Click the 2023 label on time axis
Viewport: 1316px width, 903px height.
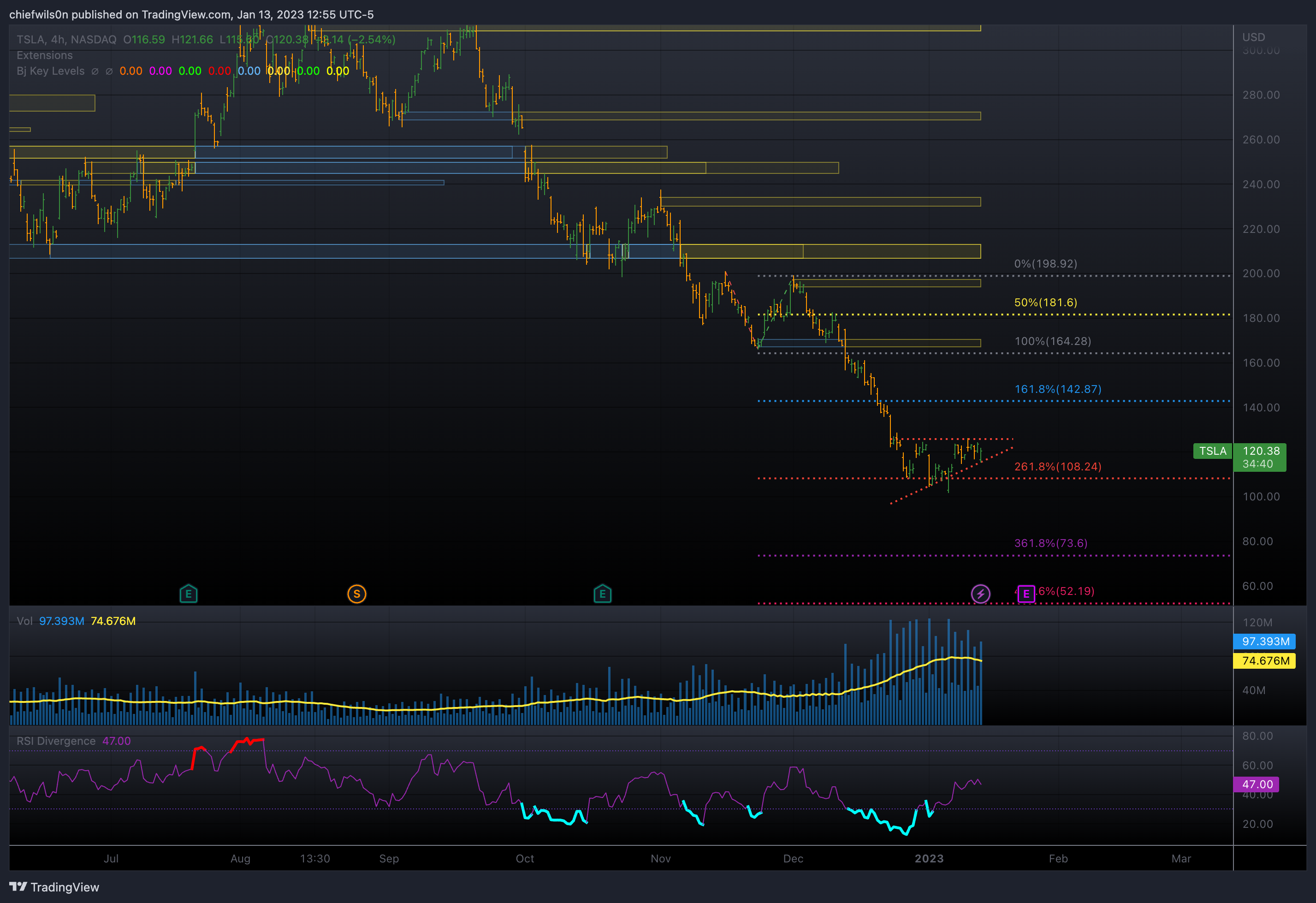[x=929, y=858]
